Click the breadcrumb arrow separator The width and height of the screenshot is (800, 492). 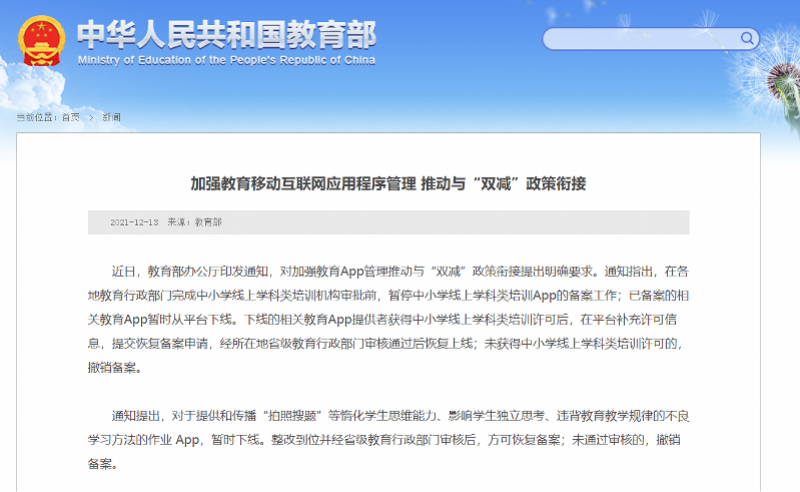click(91, 117)
